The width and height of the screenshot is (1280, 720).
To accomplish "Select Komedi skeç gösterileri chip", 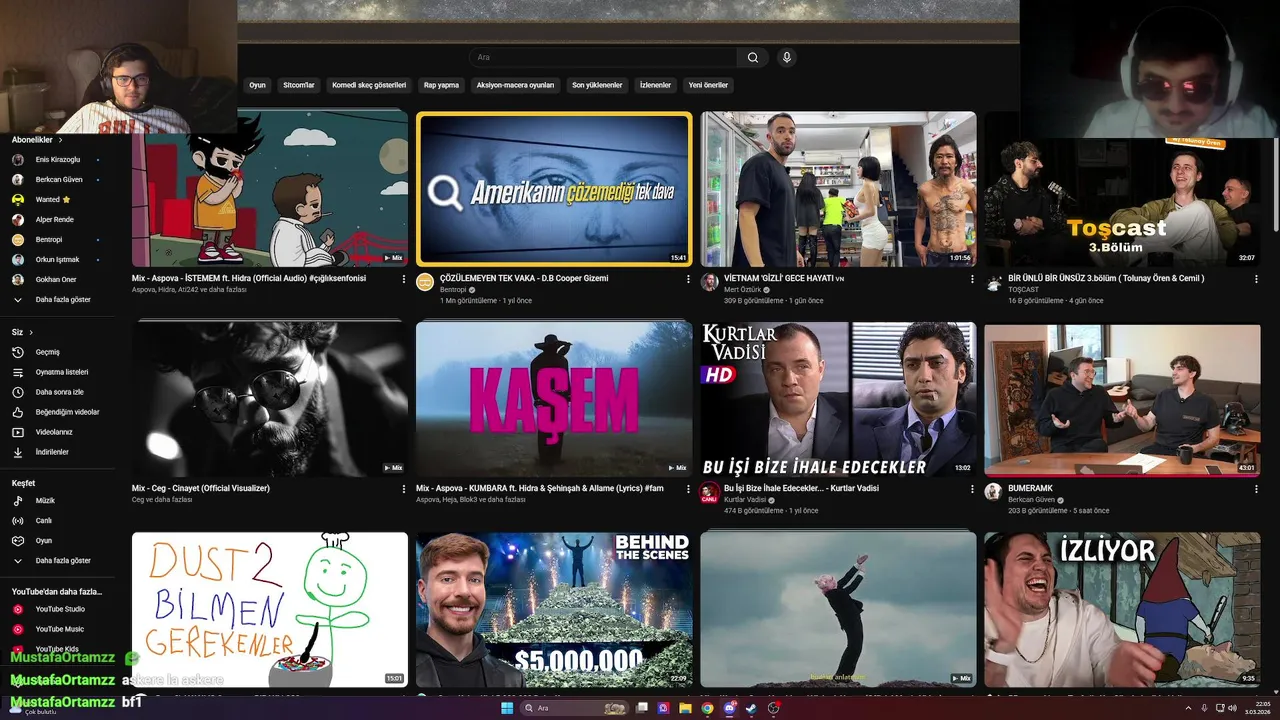I will pyautogui.click(x=369, y=85).
